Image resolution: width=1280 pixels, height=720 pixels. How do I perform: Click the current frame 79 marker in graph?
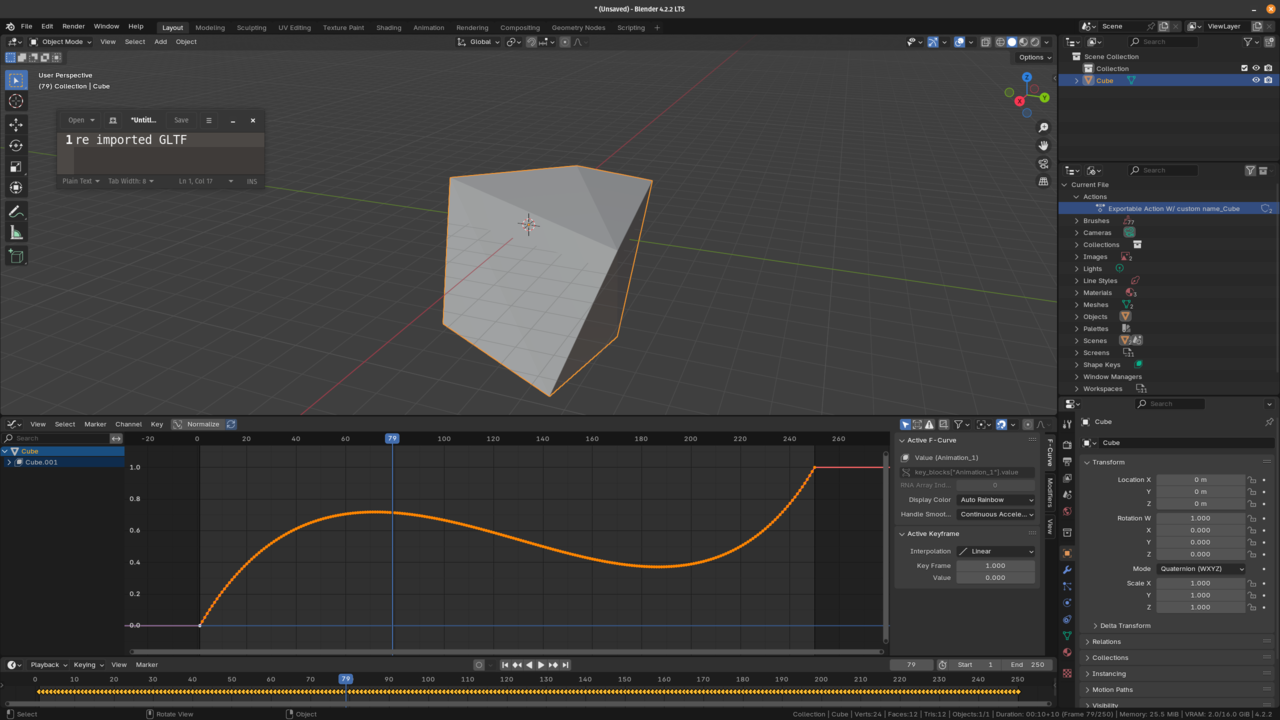coord(392,438)
